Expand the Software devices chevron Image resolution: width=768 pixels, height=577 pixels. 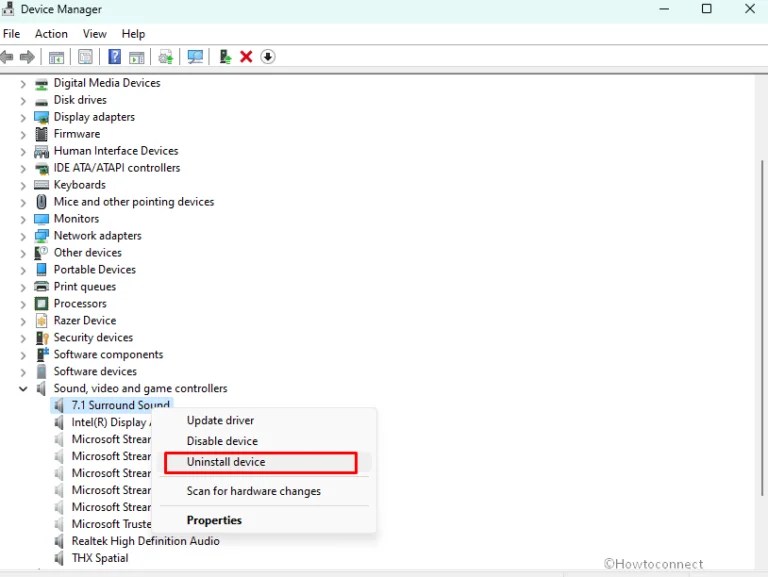[x=23, y=372]
